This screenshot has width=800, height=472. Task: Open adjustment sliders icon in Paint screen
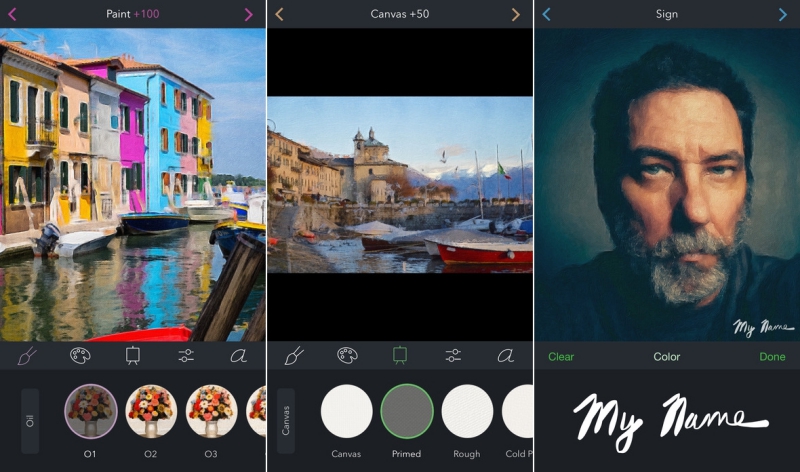click(x=186, y=355)
